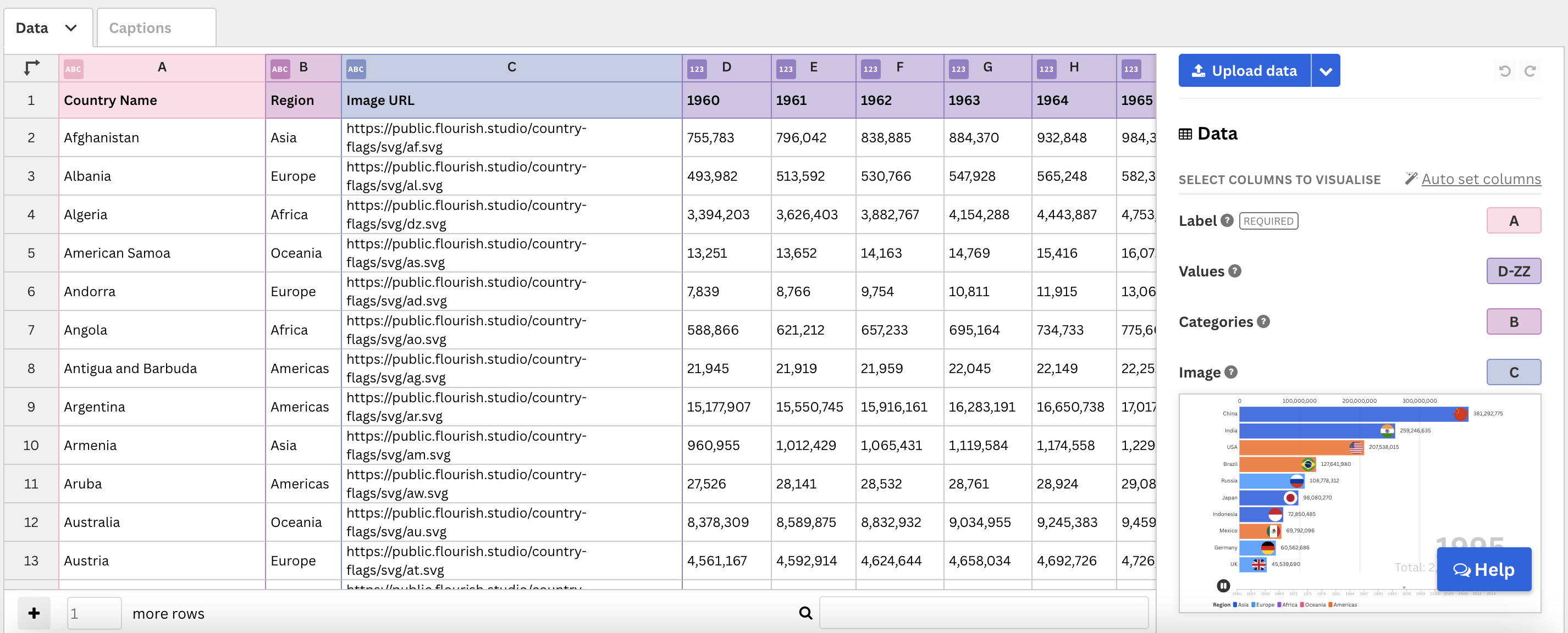
Task: Click the Armenia cell
Action: coord(162,445)
